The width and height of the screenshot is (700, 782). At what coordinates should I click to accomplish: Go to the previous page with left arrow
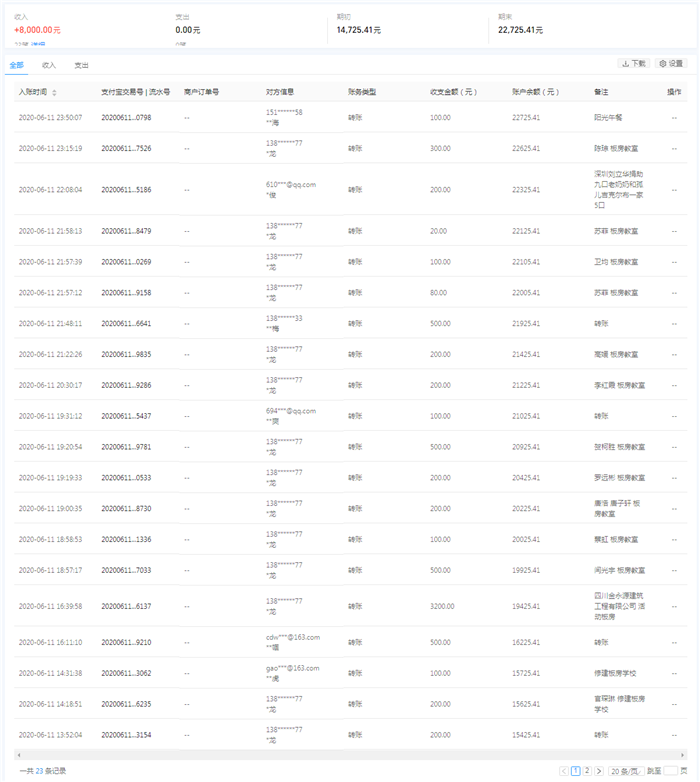coord(564,771)
